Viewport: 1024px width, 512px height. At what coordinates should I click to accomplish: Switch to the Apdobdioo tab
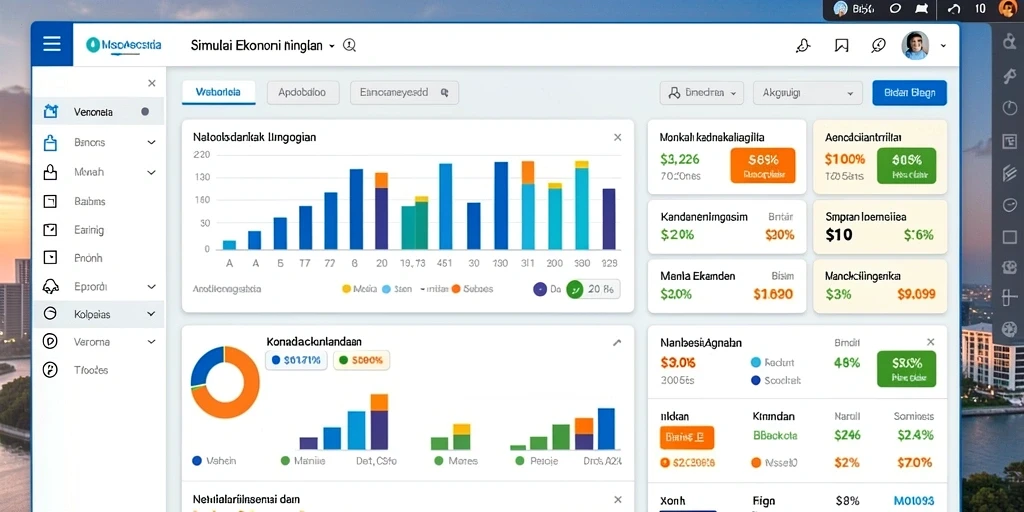[x=303, y=93]
